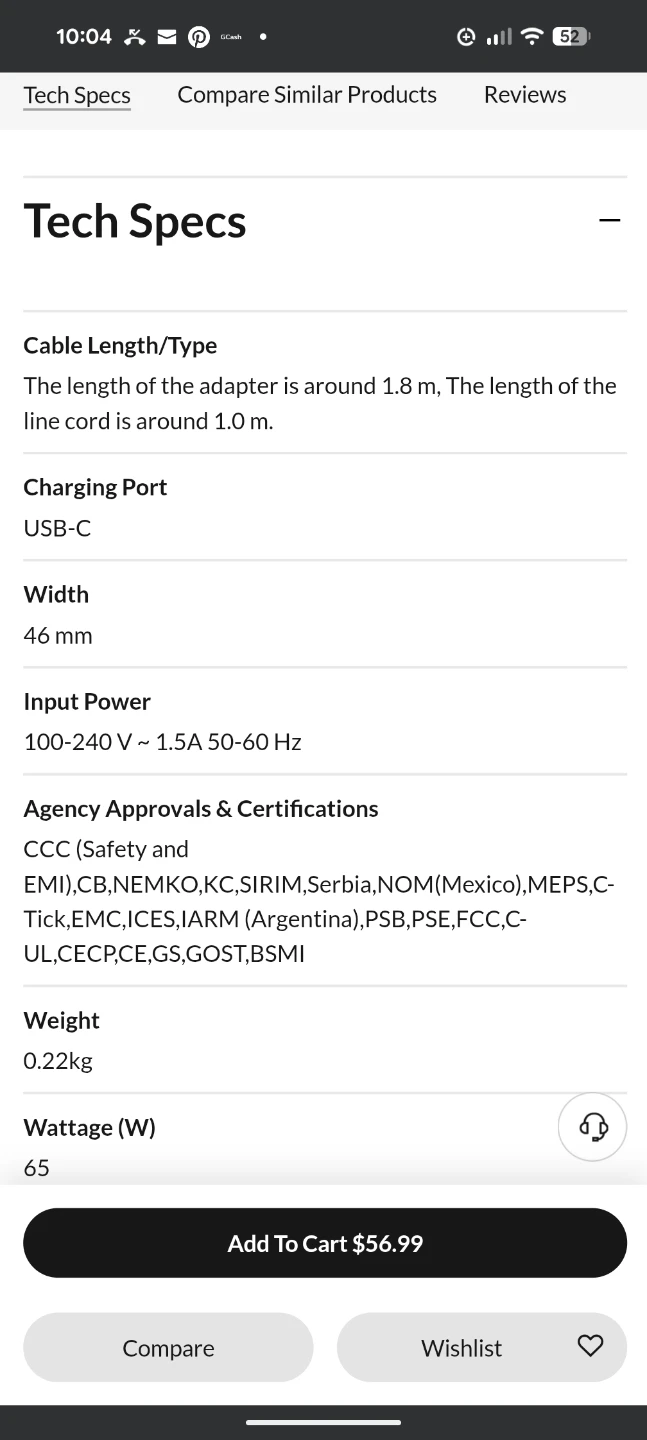
Task: Switch to the Tech Specs tab
Action: [77, 95]
